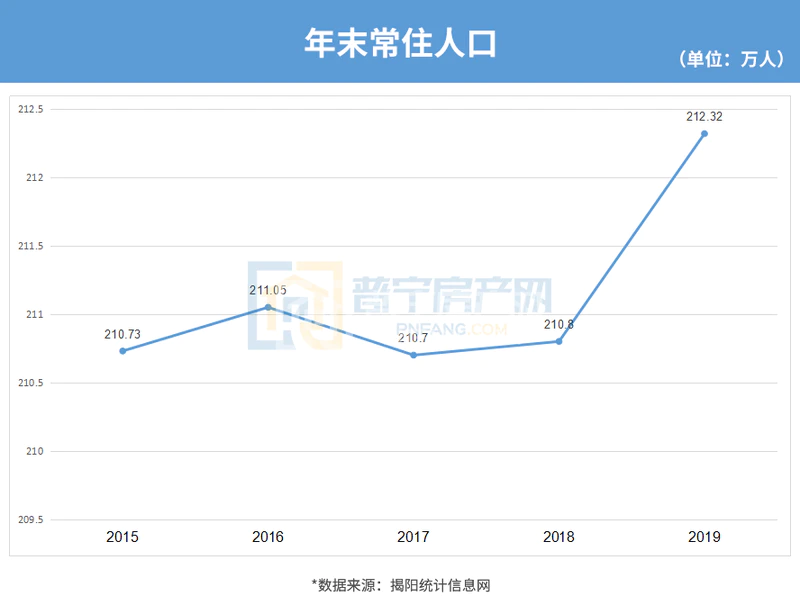Click the 普宁房产网 watermark text
The height and width of the screenshot is (614, 800).
click(452, 297)
